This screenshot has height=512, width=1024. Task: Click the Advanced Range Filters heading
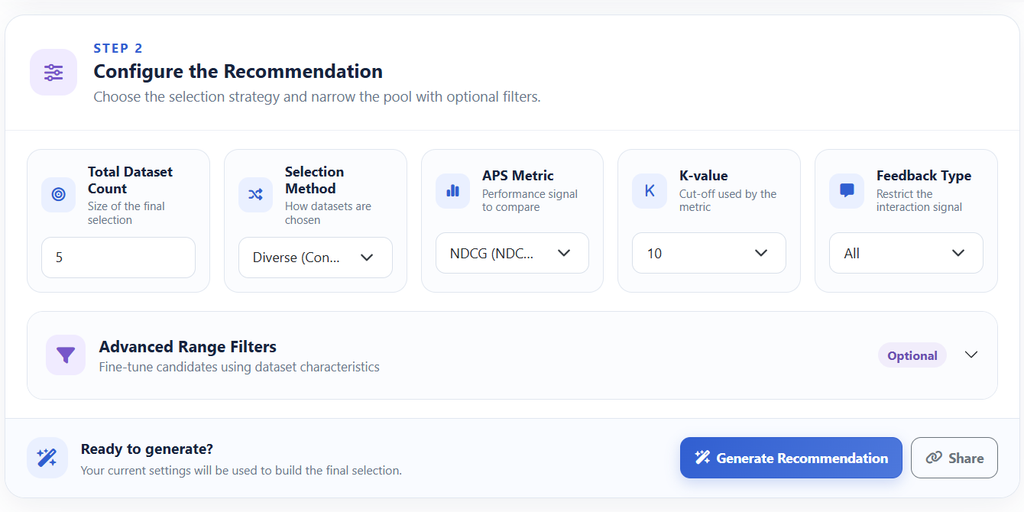tap(187, 346)
